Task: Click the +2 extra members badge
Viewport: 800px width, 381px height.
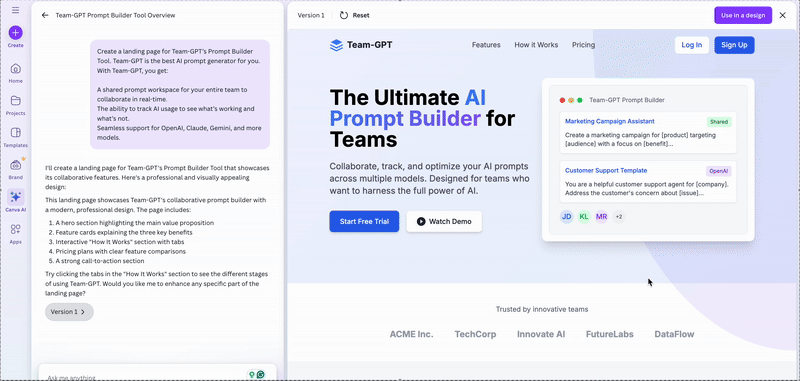Action: (x=619, y=217)
